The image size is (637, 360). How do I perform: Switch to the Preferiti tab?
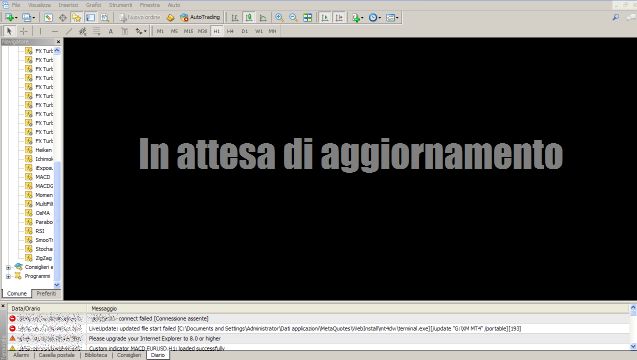[x=46, y=293]
